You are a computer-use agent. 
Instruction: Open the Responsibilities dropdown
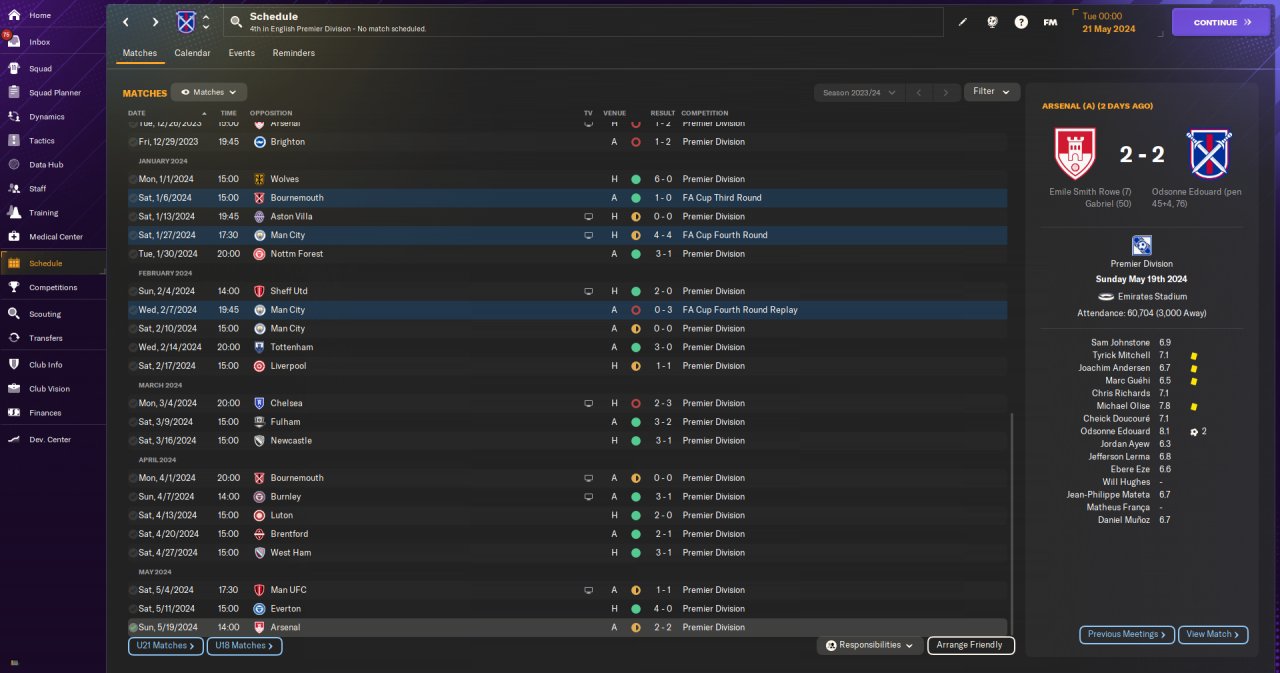[x=869, y=646]
